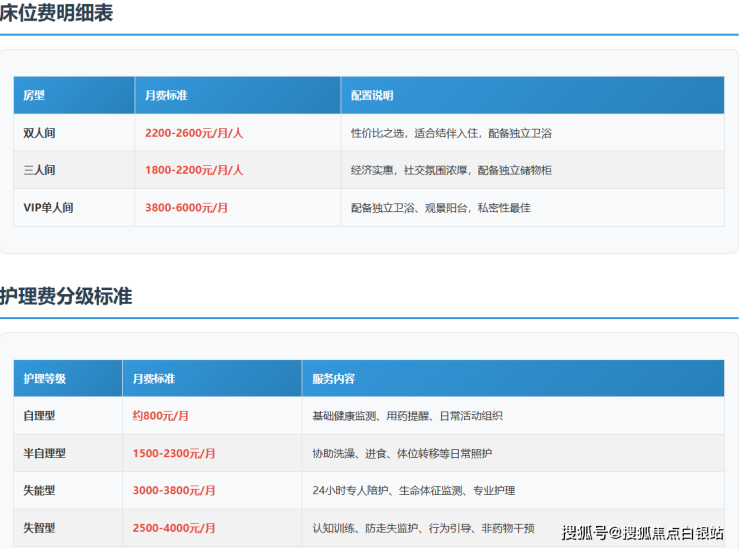Click the 3000-3800元/月 price for 失能型

coord(174,491)
